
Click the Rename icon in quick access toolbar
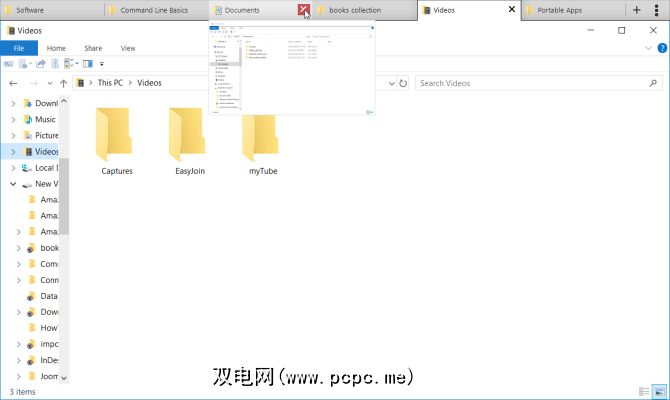coord(9,64)
